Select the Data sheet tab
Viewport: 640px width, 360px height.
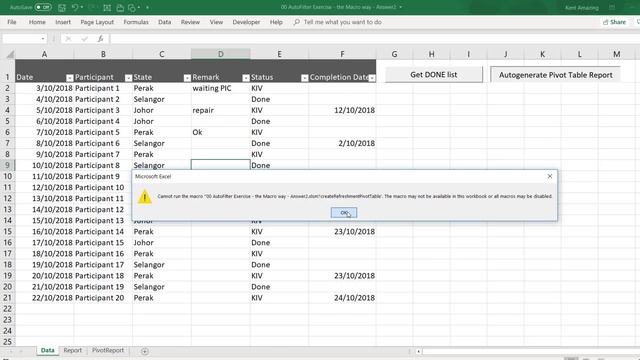pos(47,351)
